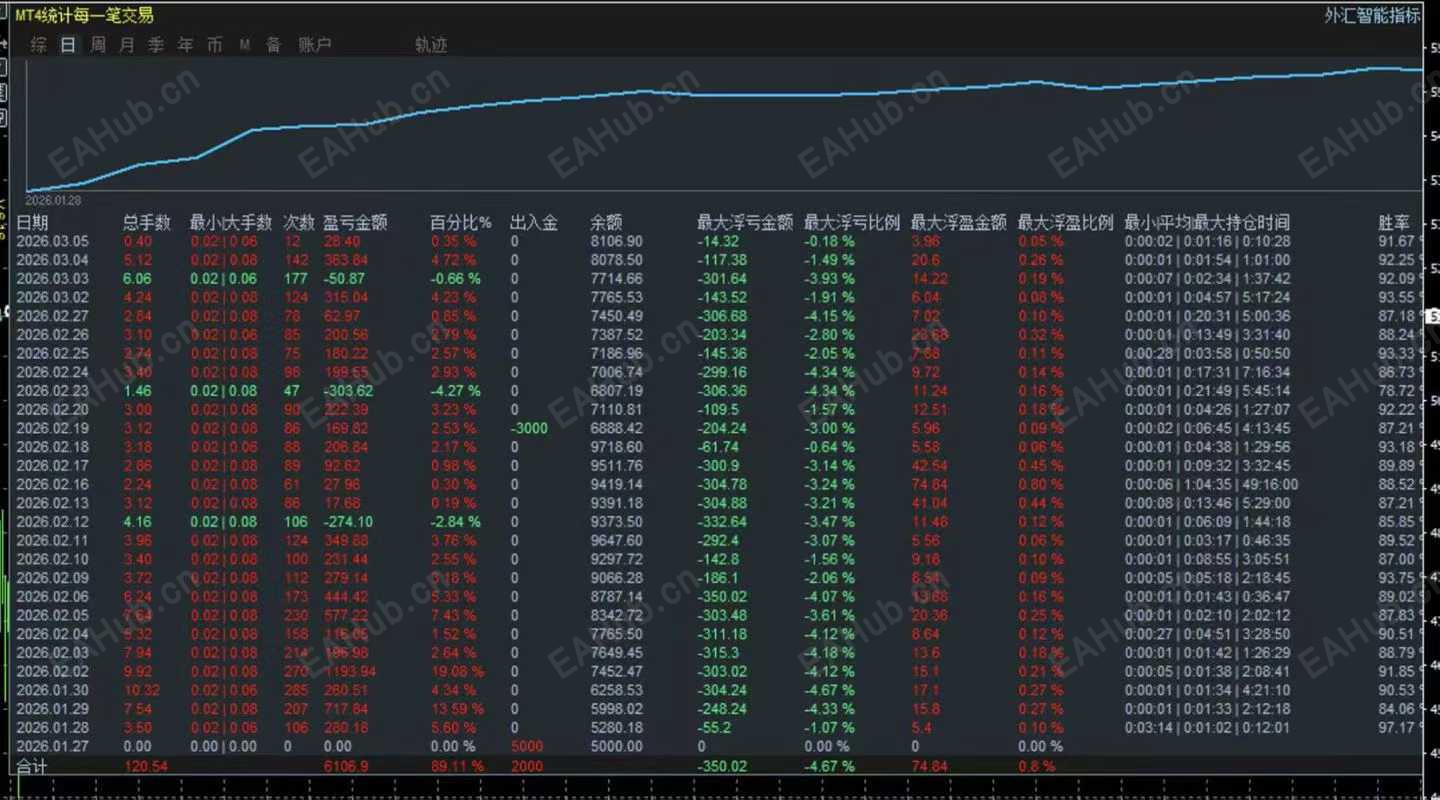Click the chart's 2026.01.28 start label

pyautogui.click(x=52, y=199)
